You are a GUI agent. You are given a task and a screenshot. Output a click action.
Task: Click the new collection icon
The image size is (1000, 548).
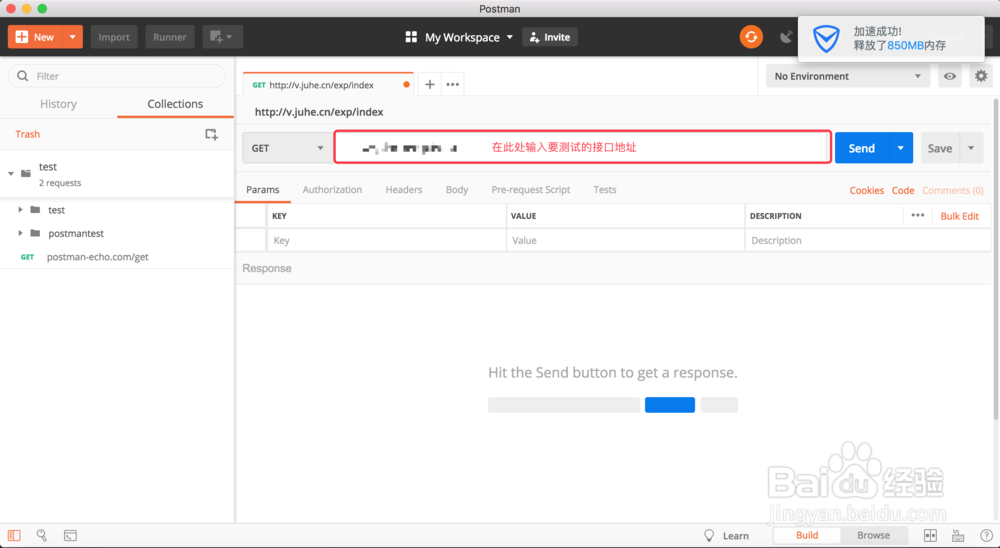click(211, 134)
